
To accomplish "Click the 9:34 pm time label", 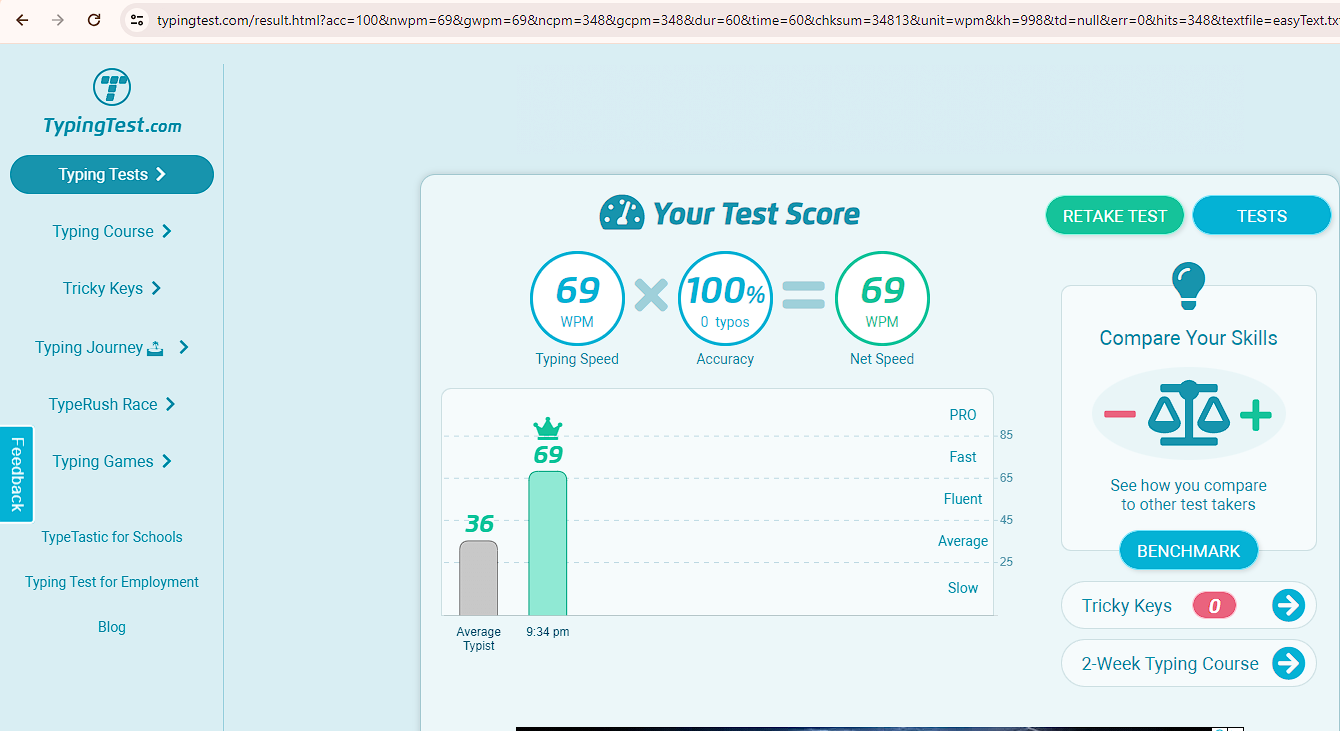I will pyautogui.click(x=547, y=632).
